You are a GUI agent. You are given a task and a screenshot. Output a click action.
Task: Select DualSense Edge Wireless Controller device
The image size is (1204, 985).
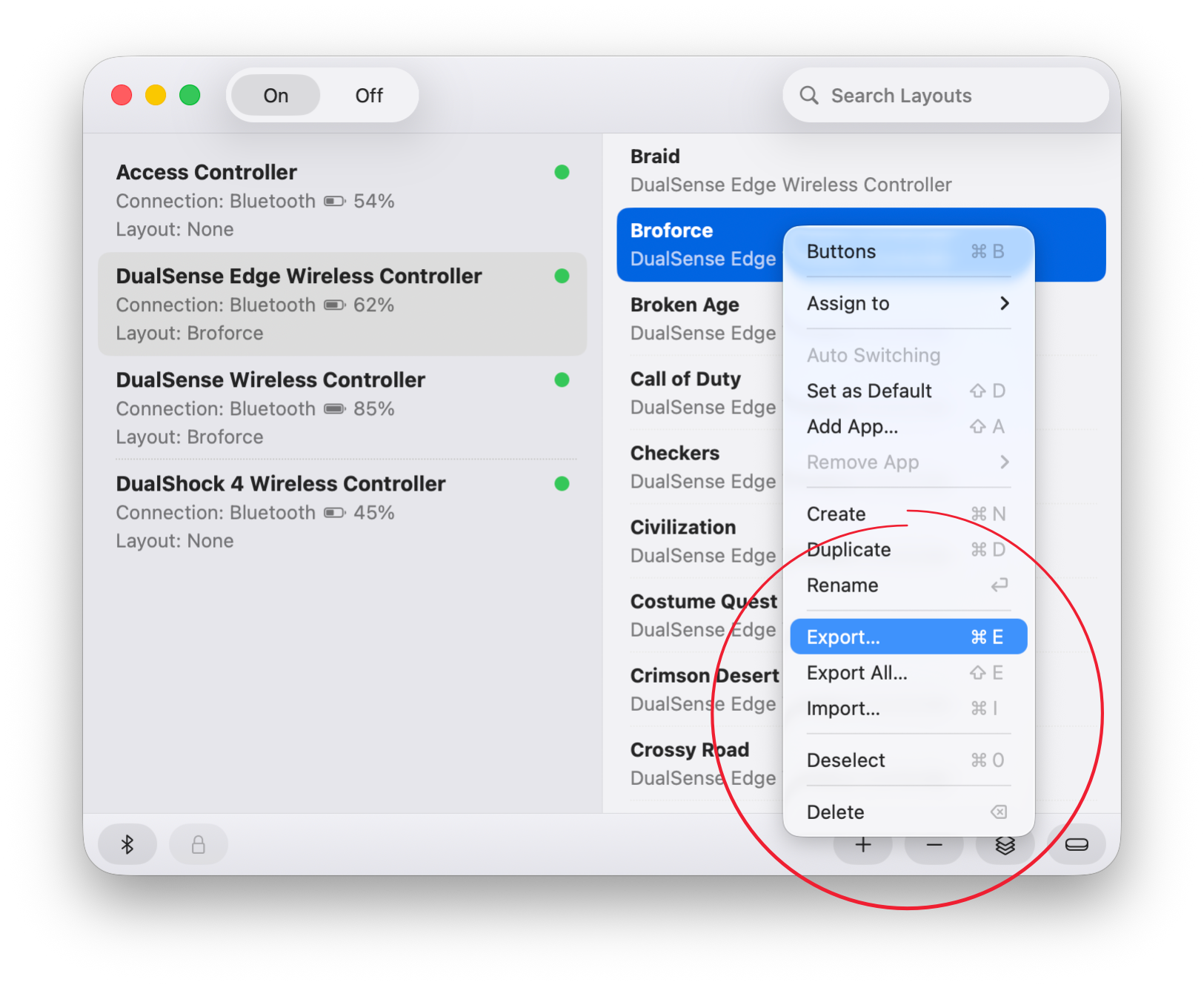tap(342, 304)
